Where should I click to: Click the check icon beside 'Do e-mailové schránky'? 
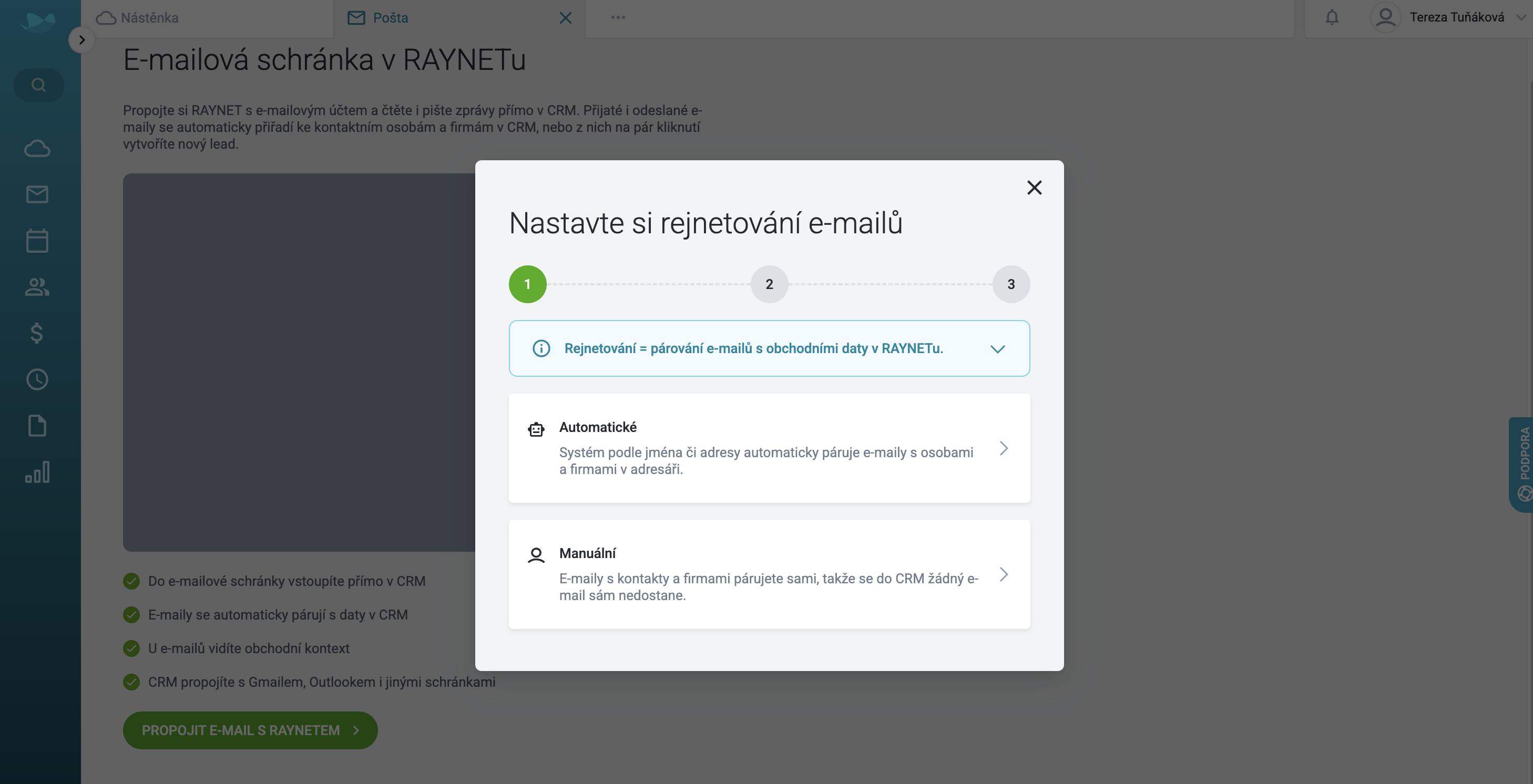[131, 581]
